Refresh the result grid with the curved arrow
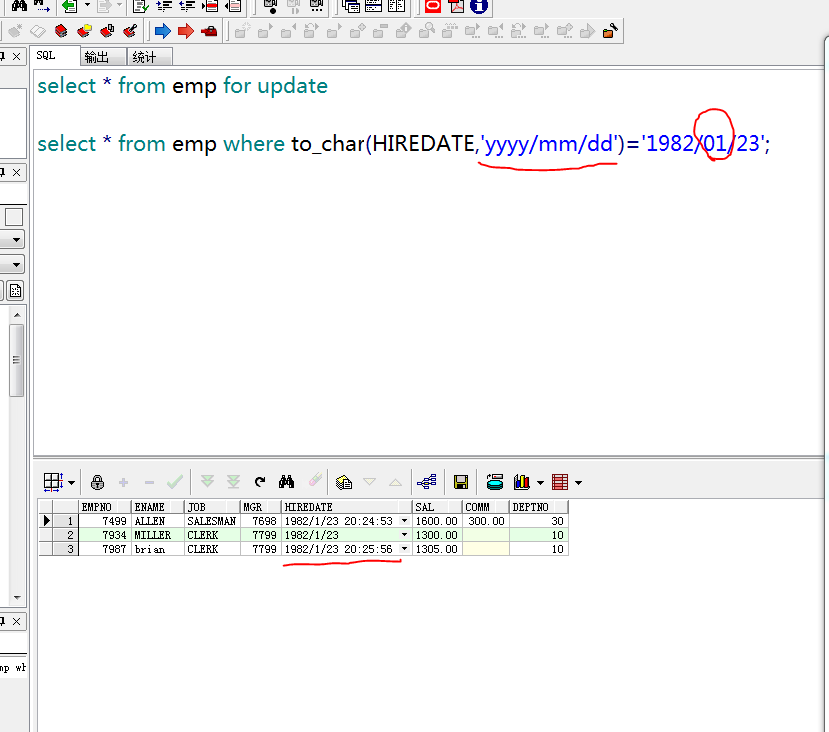The width and height of the screenshot is (829, 732). [260, 481]
